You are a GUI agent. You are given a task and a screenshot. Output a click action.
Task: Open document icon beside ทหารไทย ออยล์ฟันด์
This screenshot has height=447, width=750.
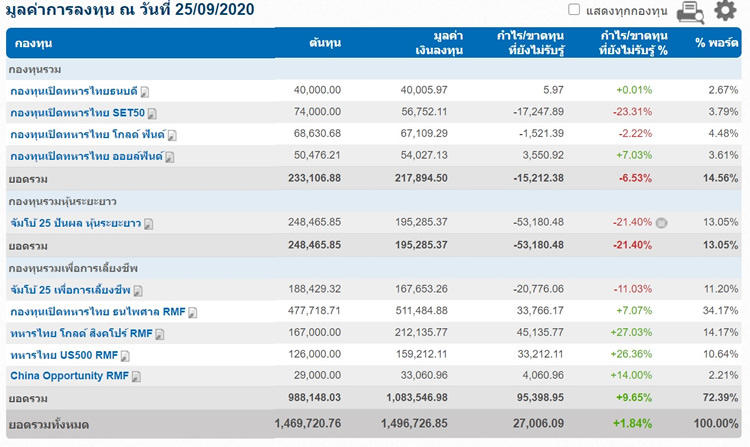tap(170, 157)
